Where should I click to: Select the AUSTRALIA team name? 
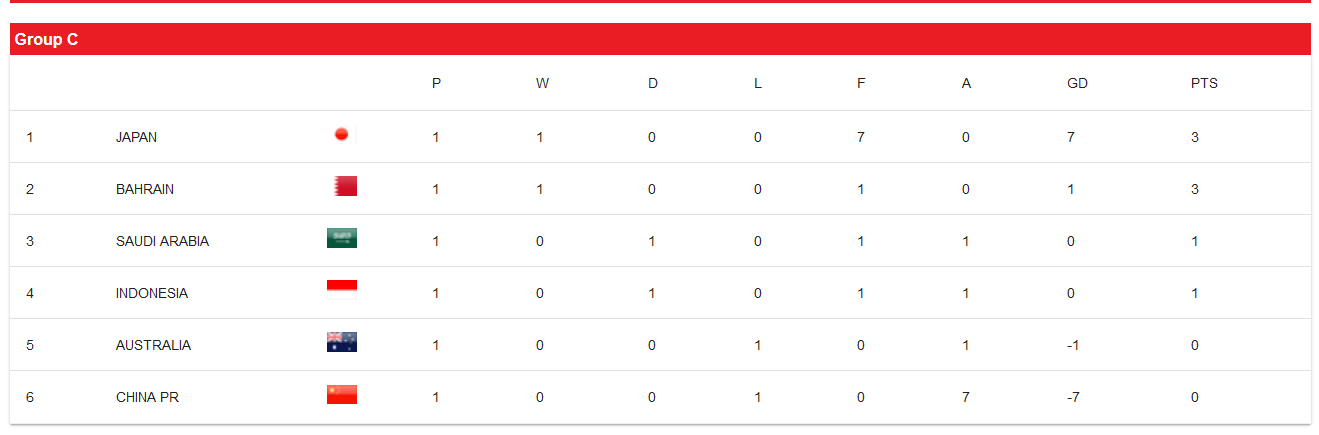[x=153, y=345]
